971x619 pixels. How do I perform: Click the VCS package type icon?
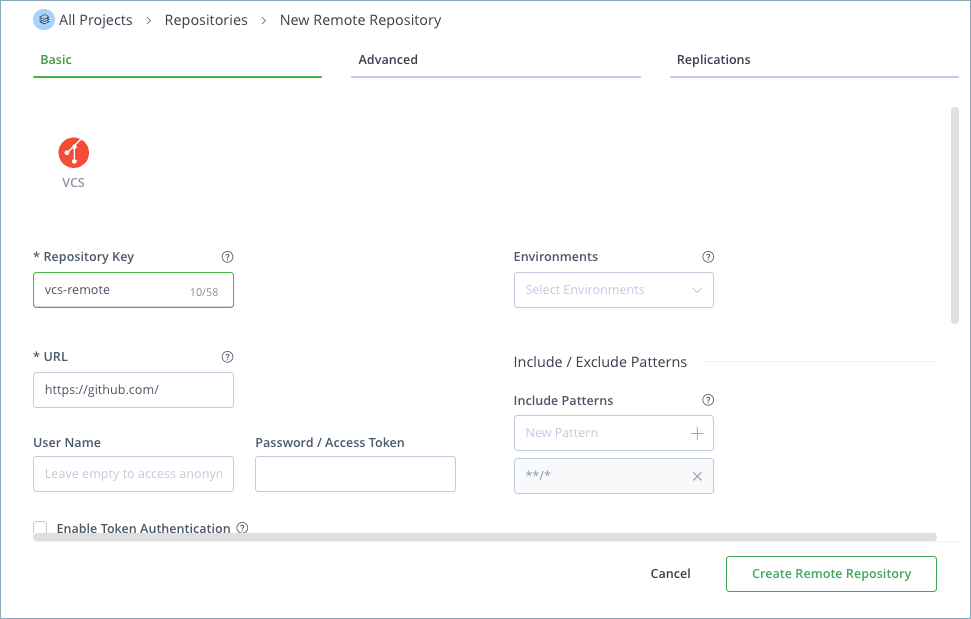(x=73, y=150)
